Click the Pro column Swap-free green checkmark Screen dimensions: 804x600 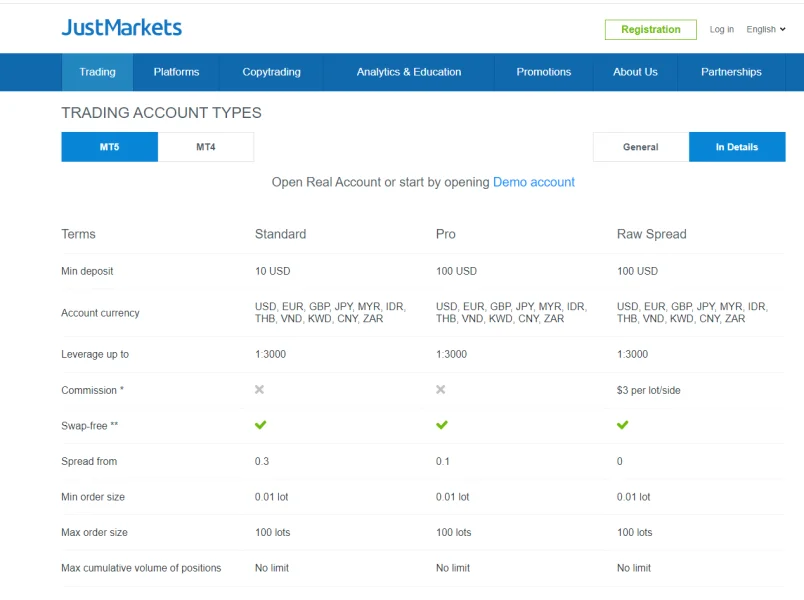(442, 425)
